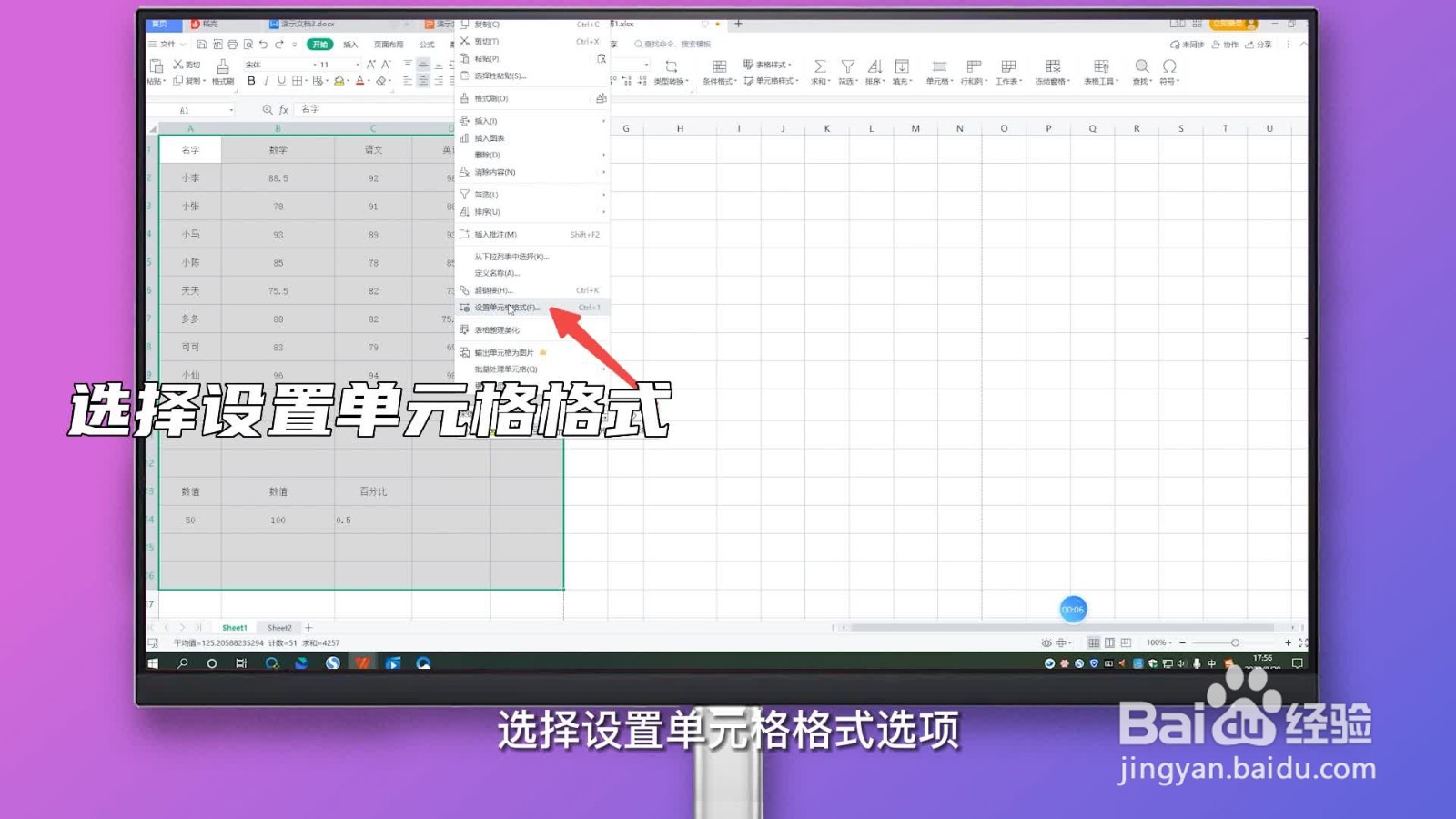Click the 类型转换 (Type Convert) icon
Viewport: 1456px width, 819px height.
[672, 66]
